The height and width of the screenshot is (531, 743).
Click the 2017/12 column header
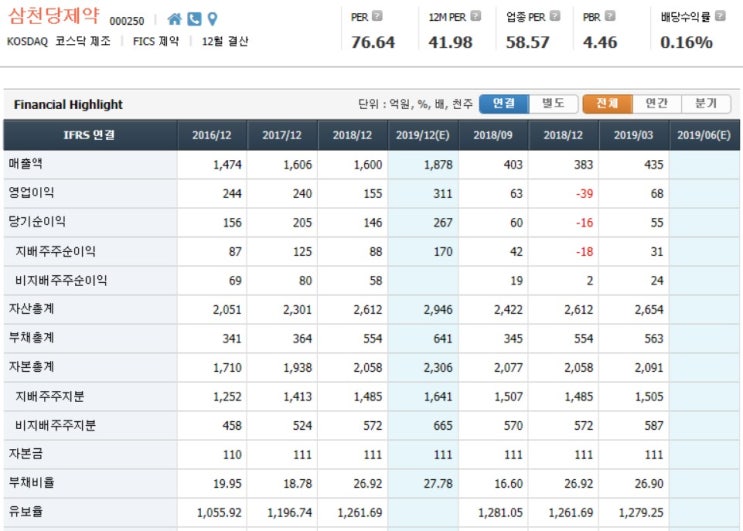(282, 135)
